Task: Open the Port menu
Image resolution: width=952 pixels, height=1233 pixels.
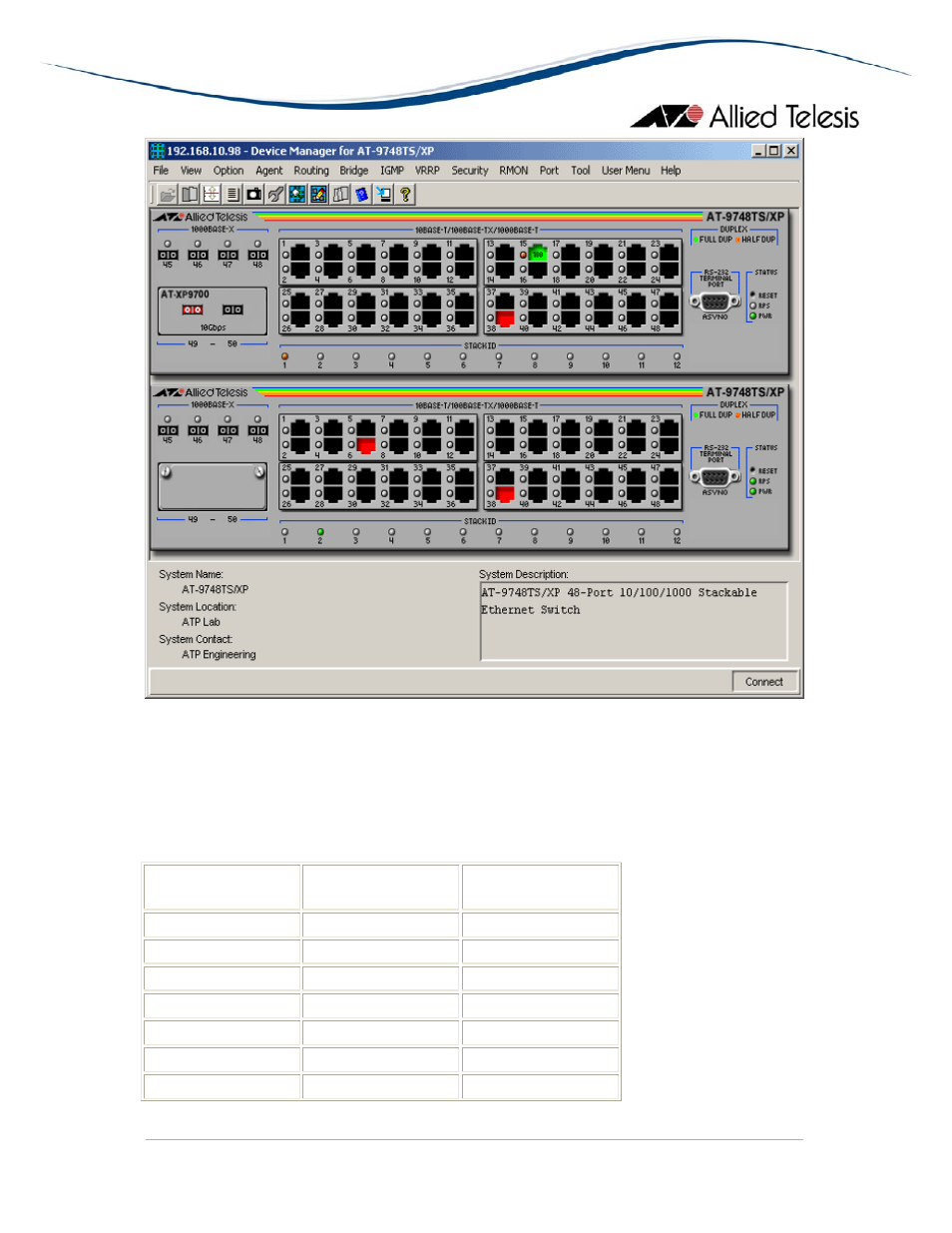Action: coord(549,171)
